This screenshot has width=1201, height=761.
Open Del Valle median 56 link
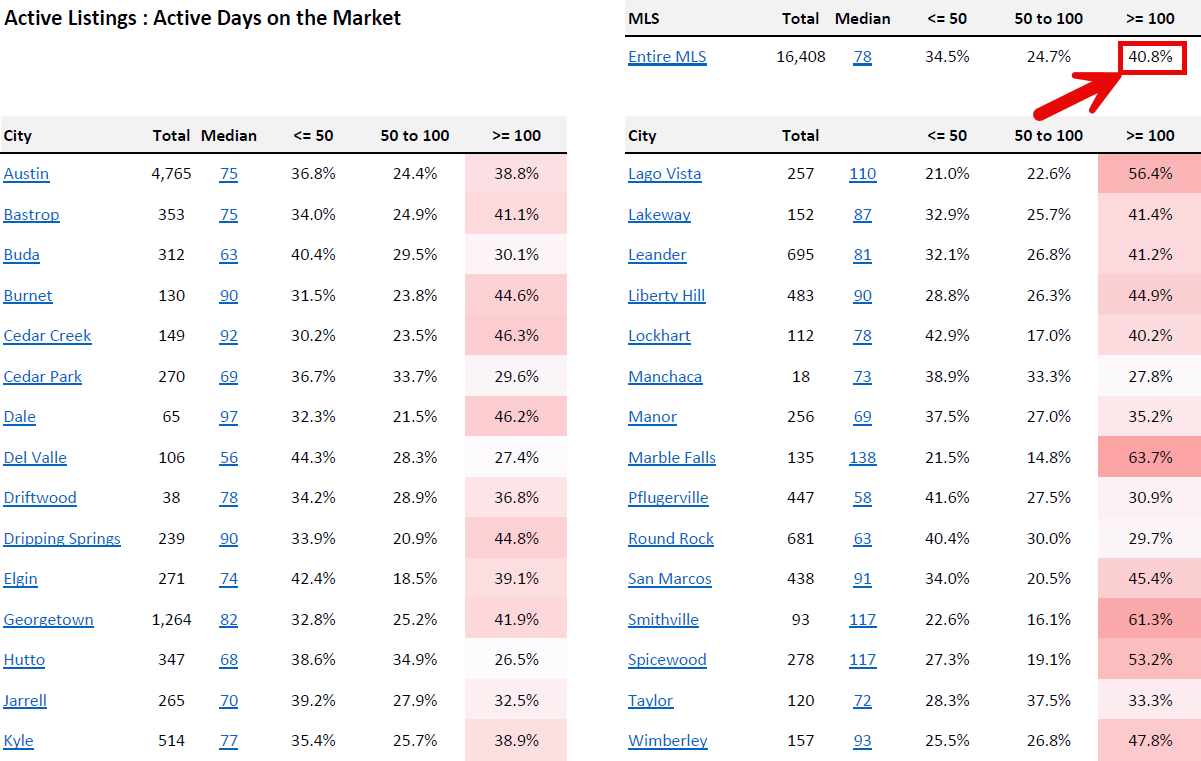229,458
